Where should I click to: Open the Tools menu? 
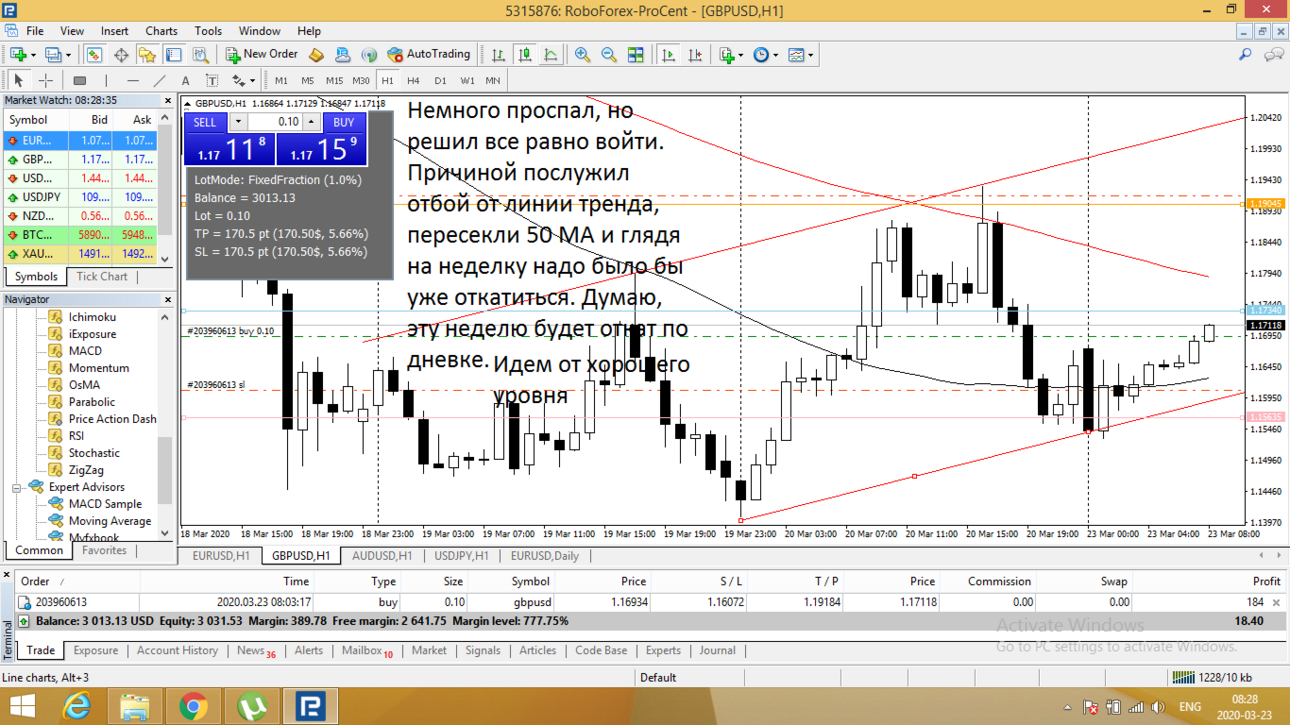208,31
